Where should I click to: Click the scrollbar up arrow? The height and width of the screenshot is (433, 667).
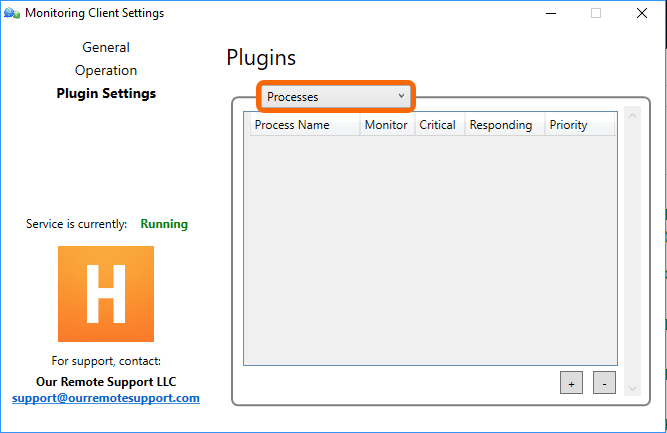click(x=633, y=116)
